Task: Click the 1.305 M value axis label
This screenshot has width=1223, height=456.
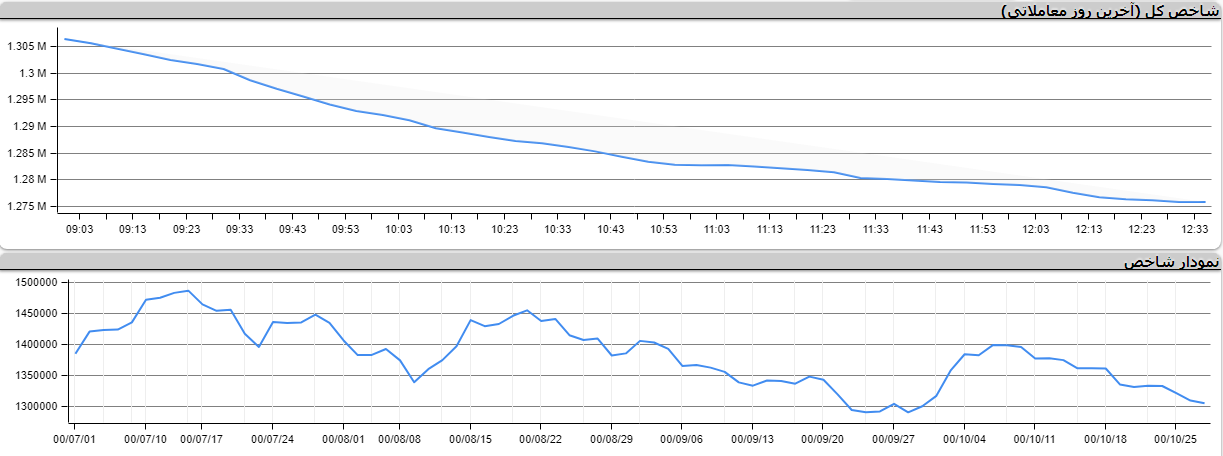Action: (26, 47)
